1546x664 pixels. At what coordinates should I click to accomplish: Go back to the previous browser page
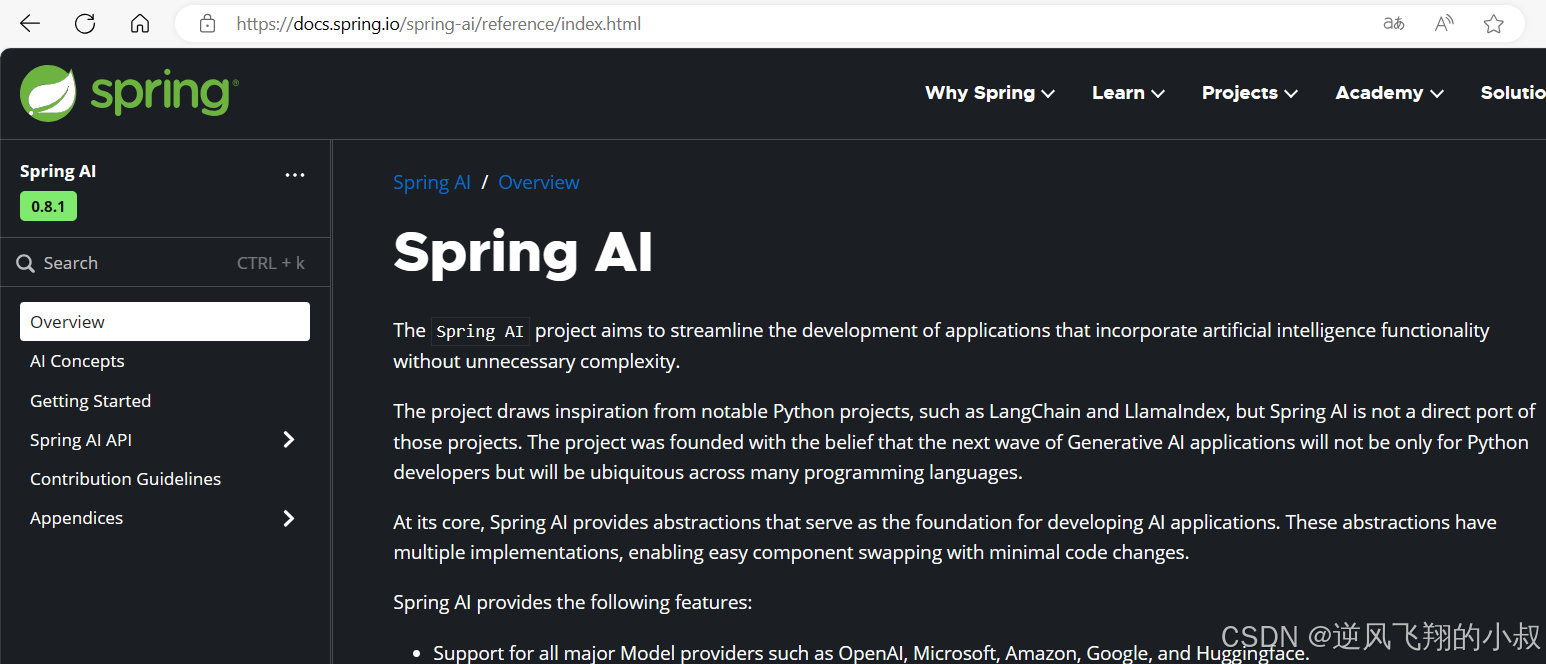click(30, 24)
